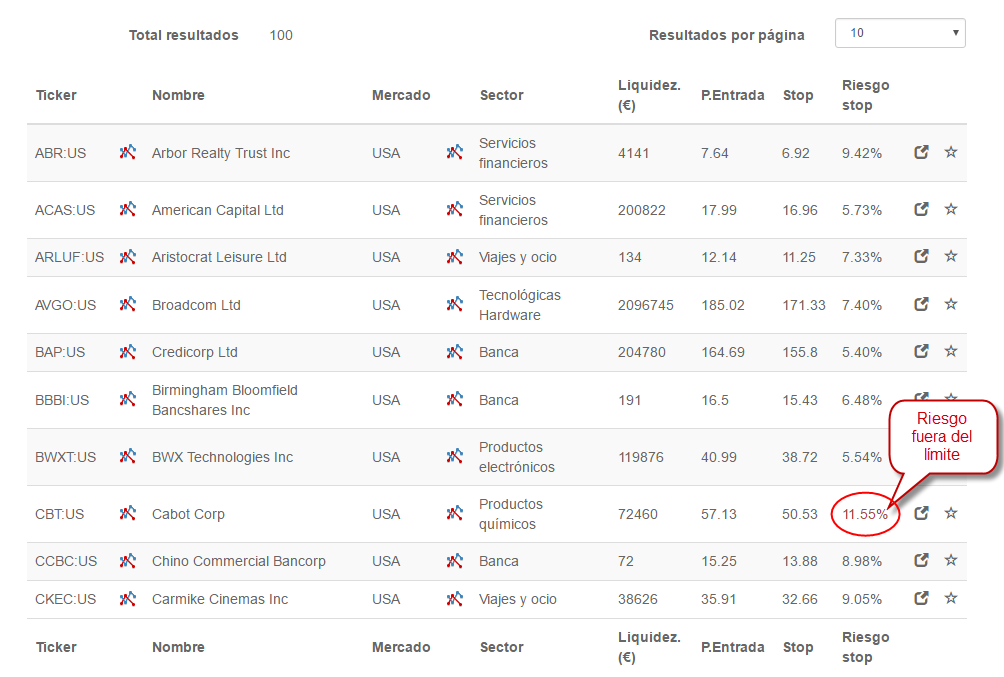Click chart icon next to ABR:US ticker
Screen dimensions: 1004x677
click(127, 152)
